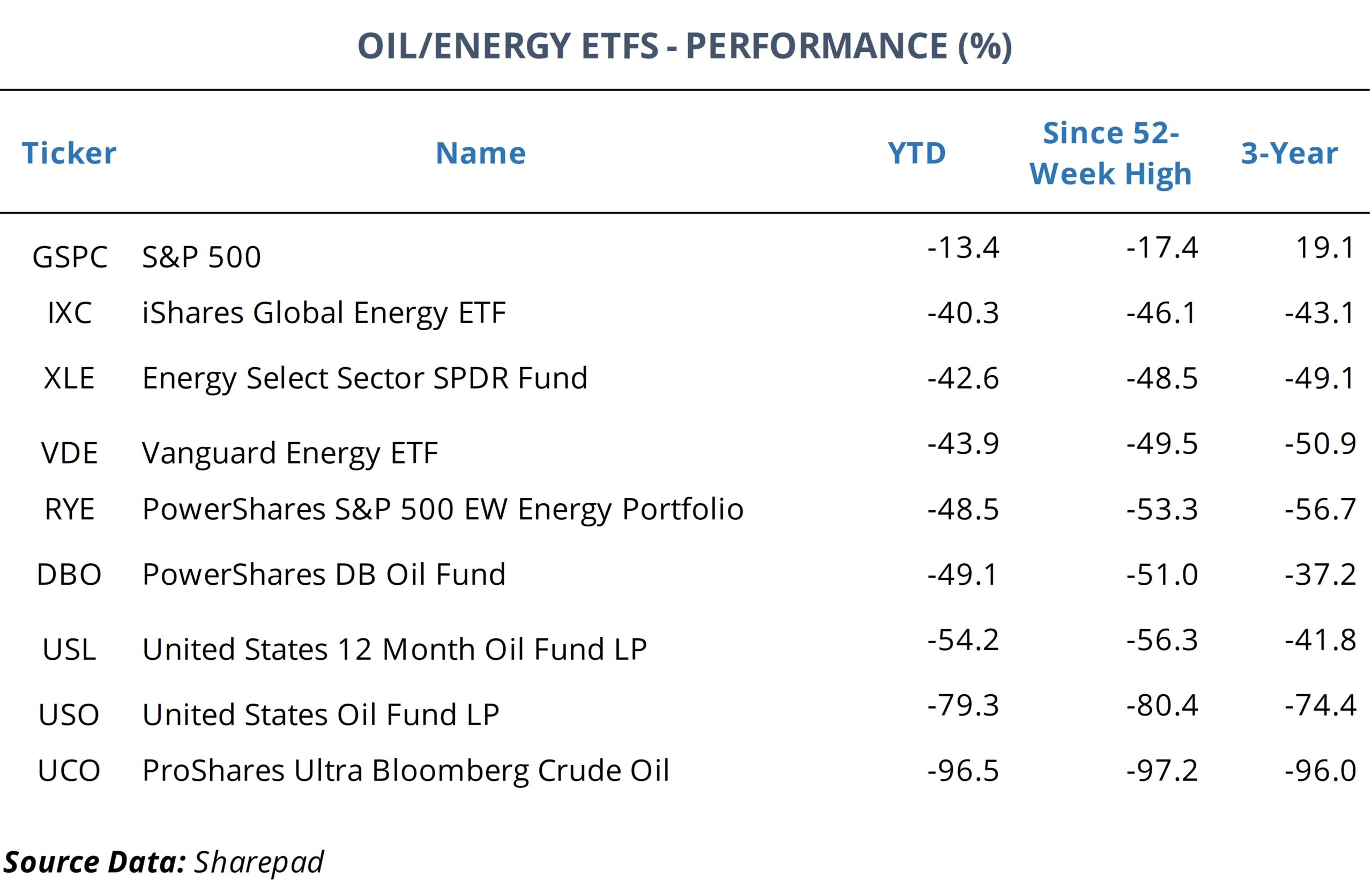Click the USO ticker symbol
The image size is (1372, 886).
tap(69, 714)
